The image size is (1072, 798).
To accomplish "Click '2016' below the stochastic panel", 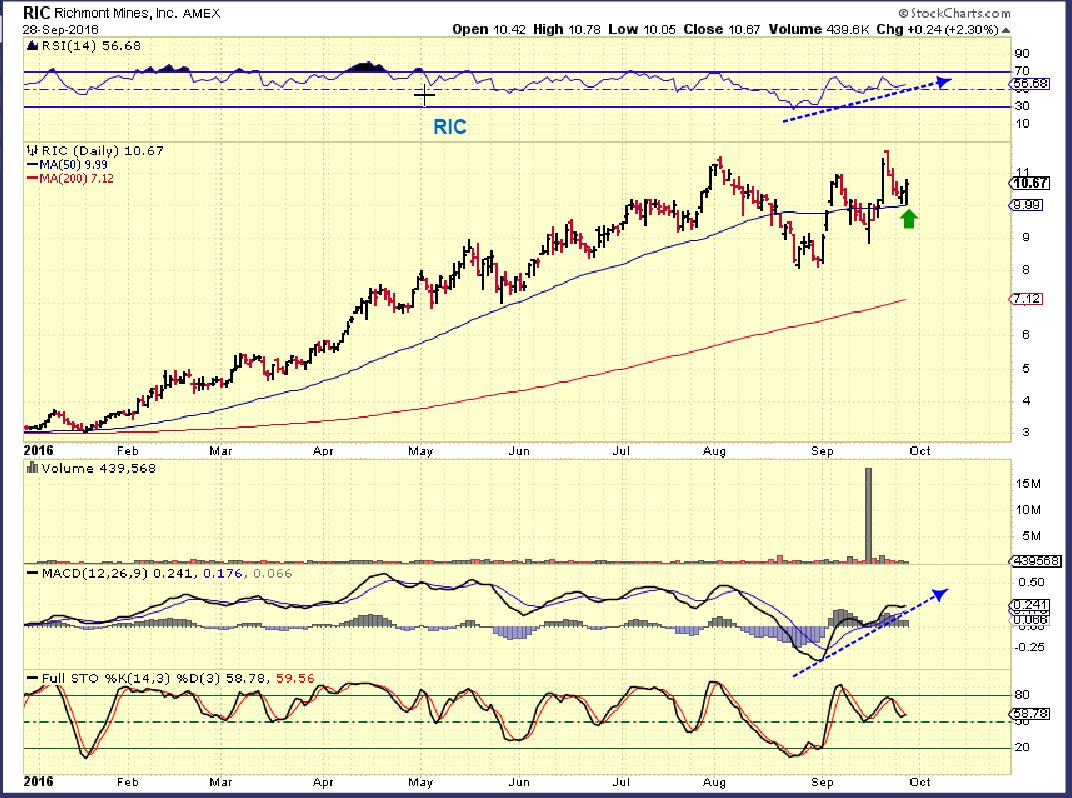I will click(38, 782).
